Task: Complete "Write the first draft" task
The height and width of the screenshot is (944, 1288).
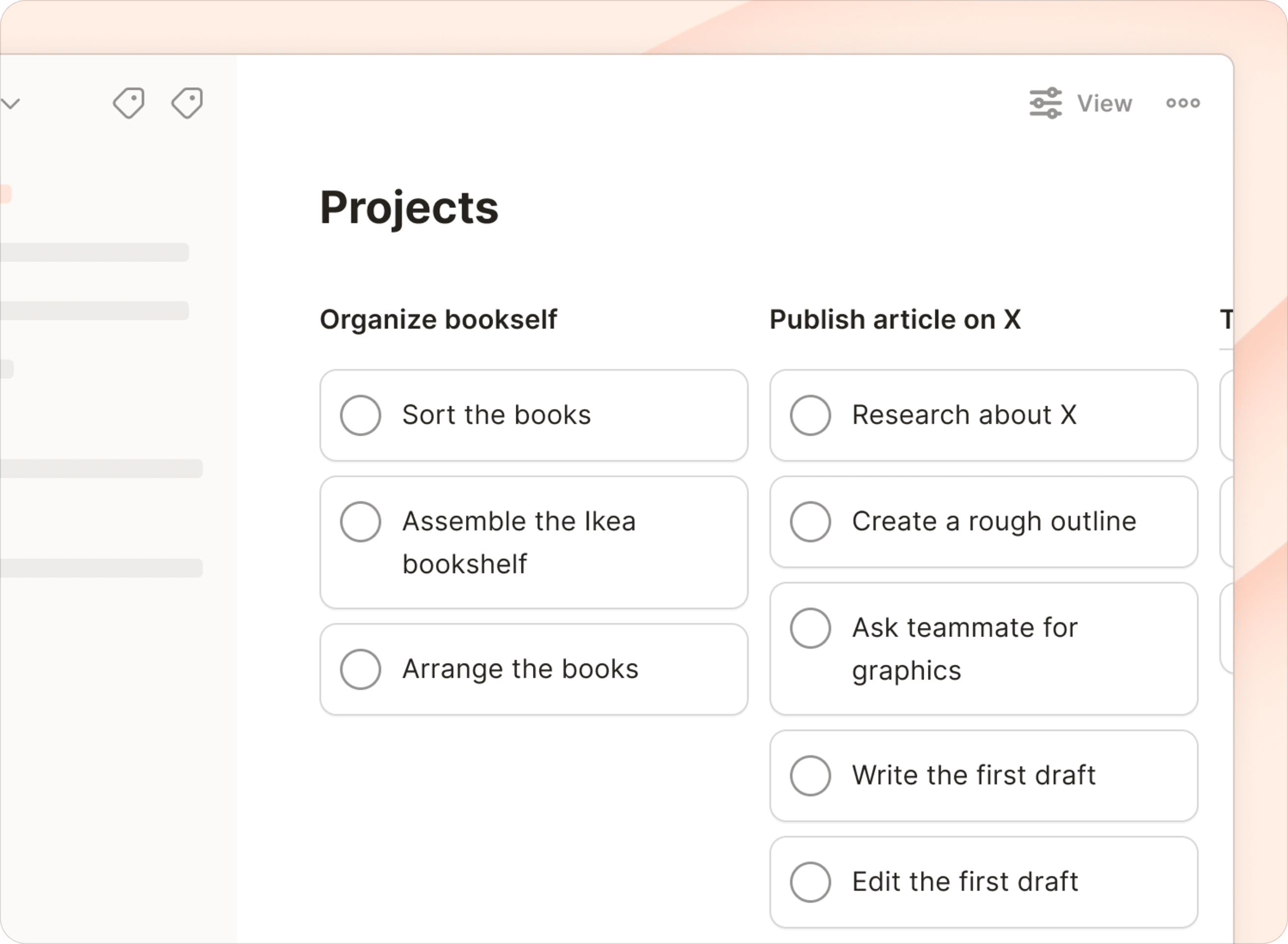Action: [x=810, y=775]
